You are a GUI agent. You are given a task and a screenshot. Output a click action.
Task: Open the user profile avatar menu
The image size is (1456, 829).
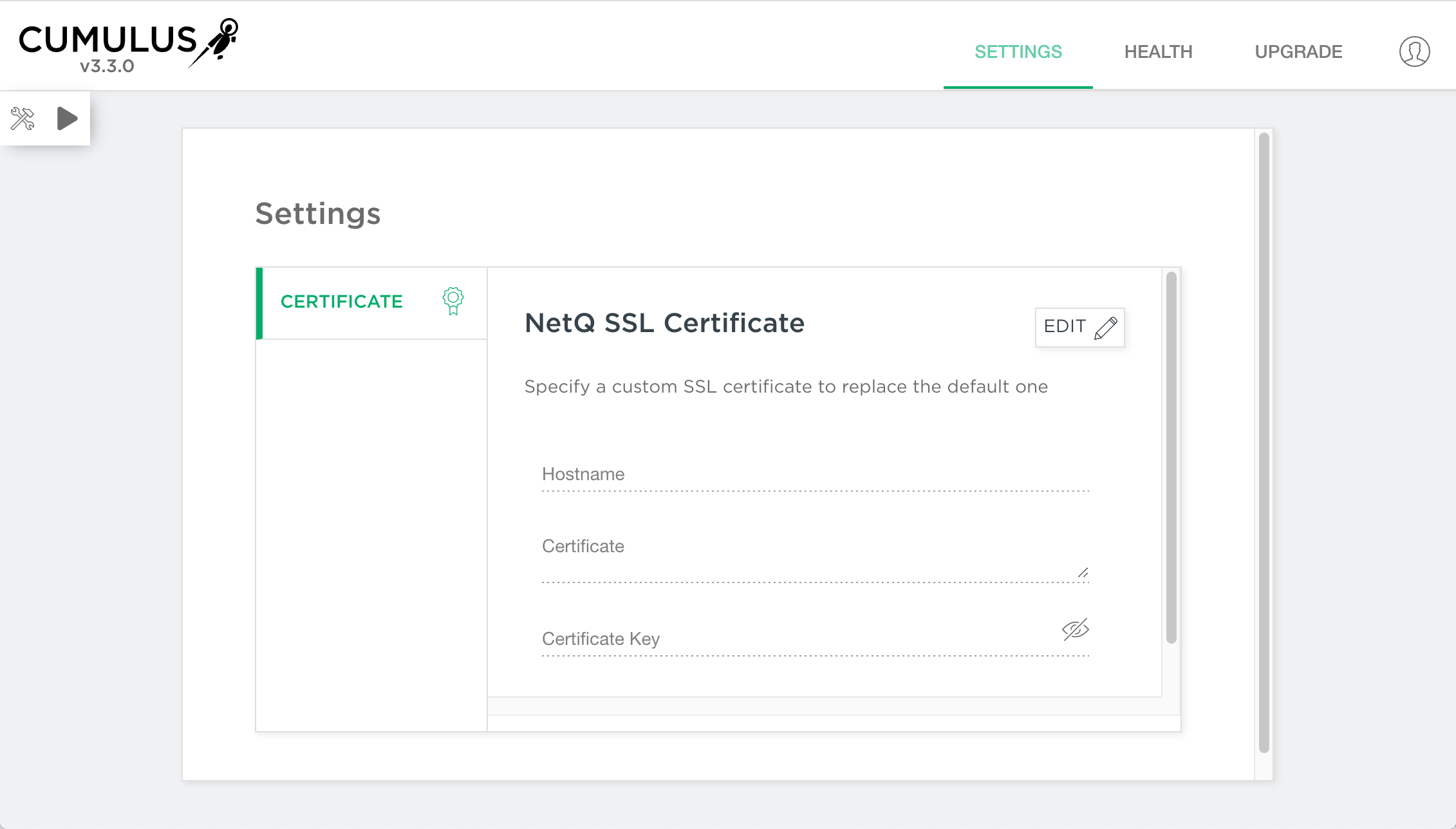(x=1414, y=51)
